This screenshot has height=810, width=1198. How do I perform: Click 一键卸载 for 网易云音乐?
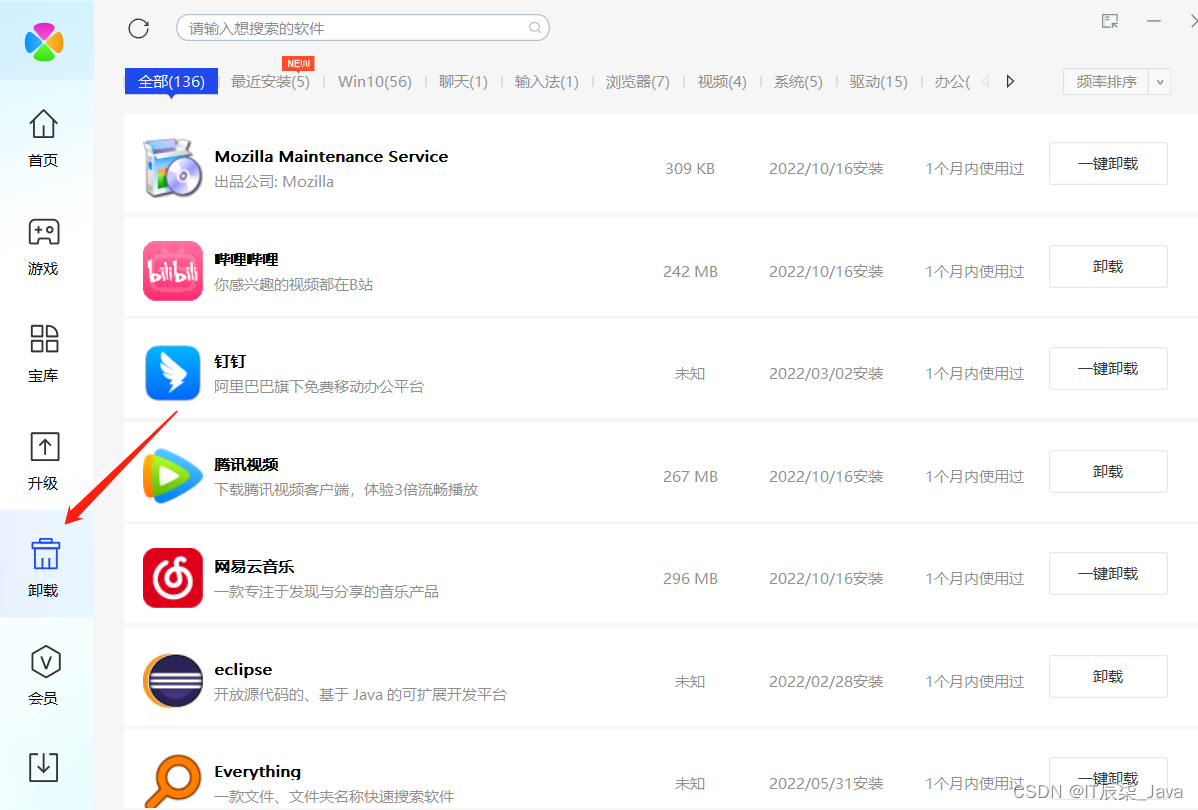[1108, 573]
